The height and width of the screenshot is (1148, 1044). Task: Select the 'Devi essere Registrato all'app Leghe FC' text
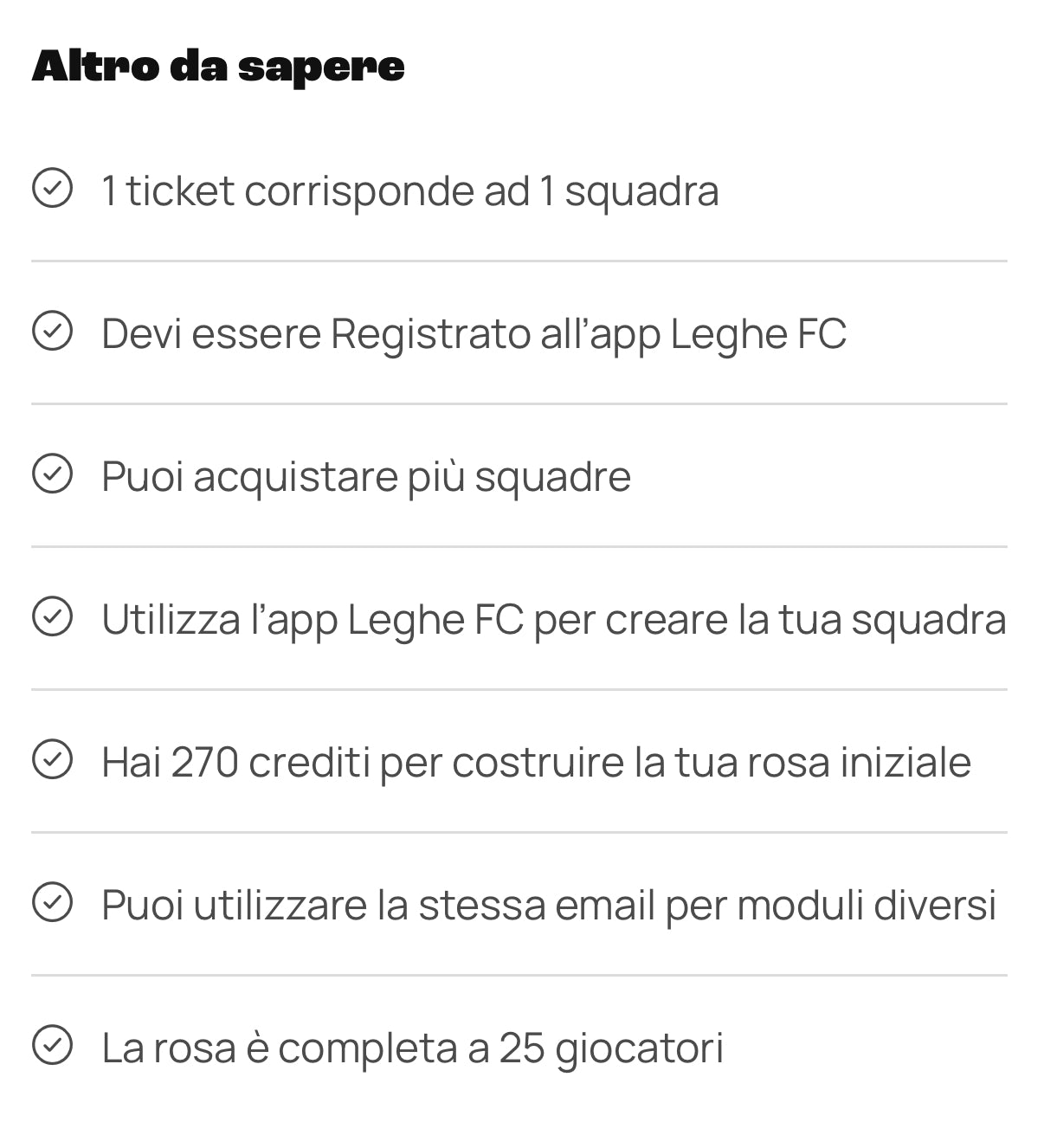[x=474, y=334]
